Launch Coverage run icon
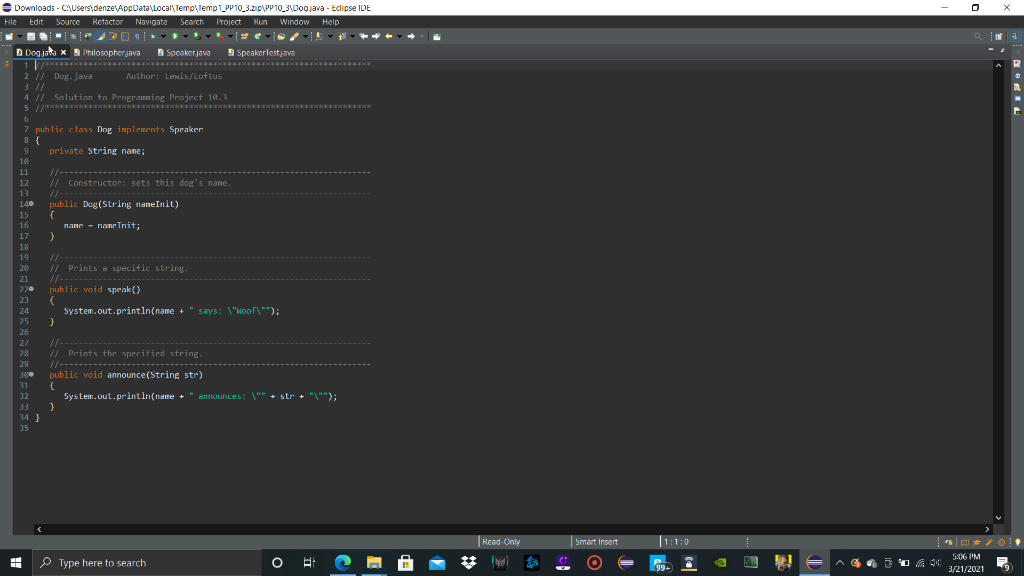The width and height of the screenshot is (1024, 576). [198, 37]
